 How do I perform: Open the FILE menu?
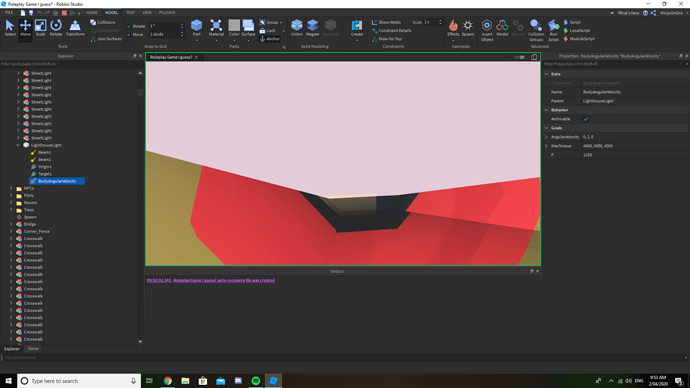coord(9,13)
